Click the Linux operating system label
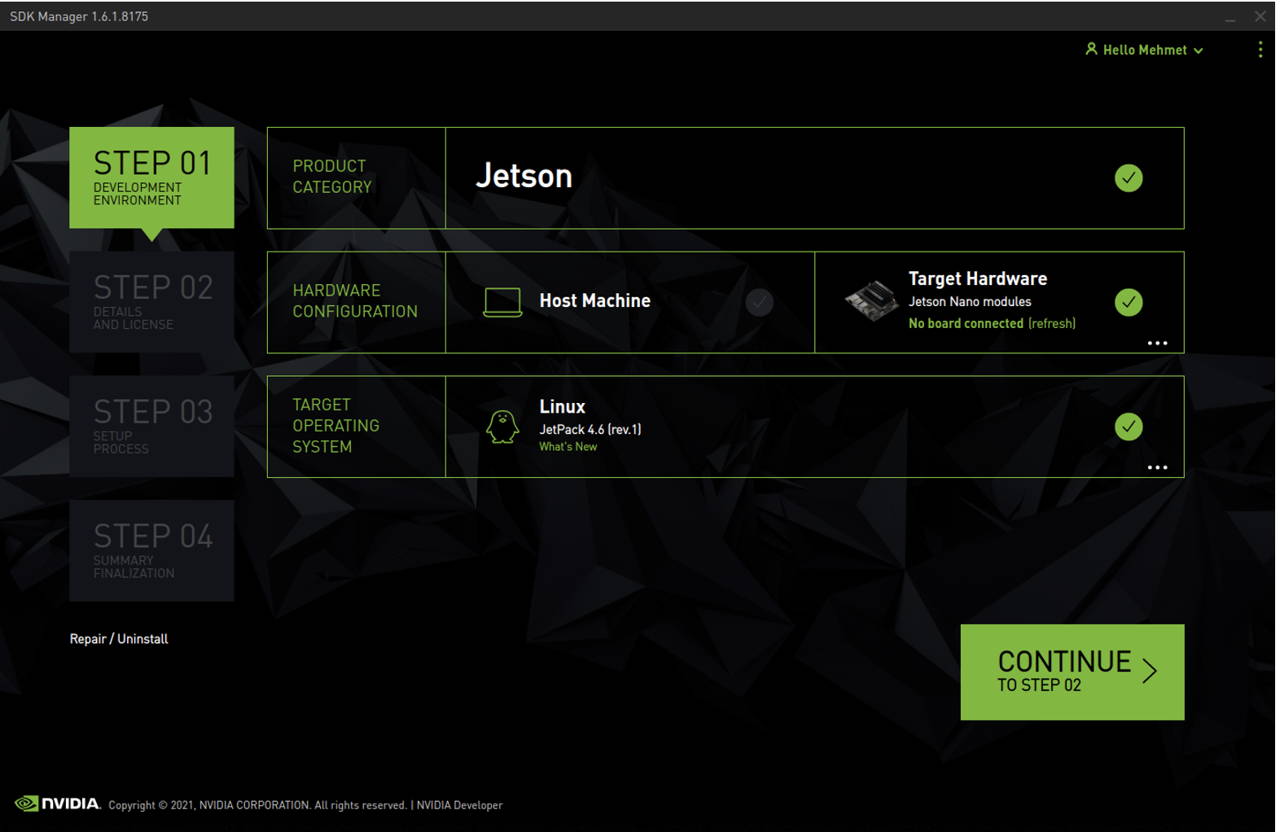This screenshot has height=832, width=1280. (562, 407)
